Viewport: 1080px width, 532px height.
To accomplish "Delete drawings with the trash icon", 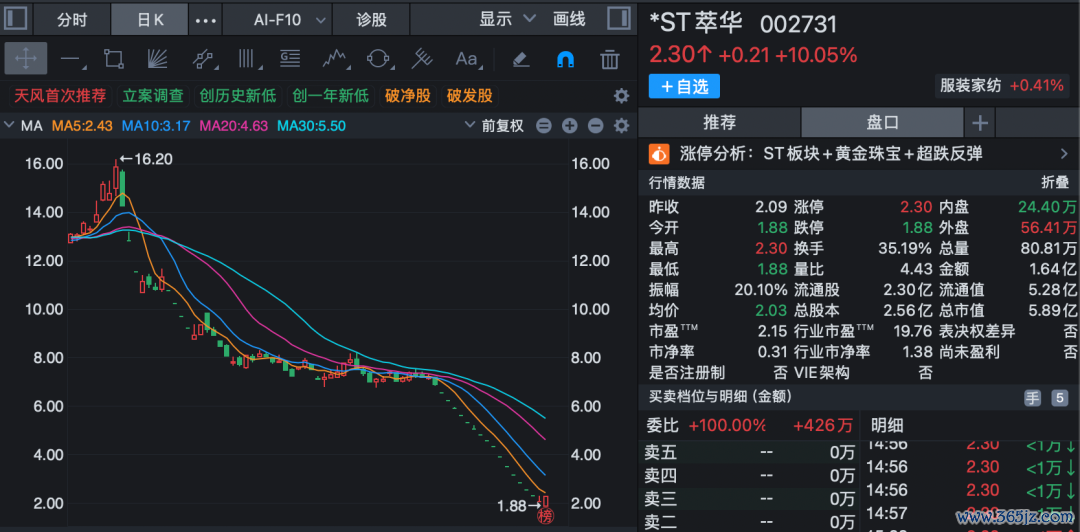I will pos(610,59).
